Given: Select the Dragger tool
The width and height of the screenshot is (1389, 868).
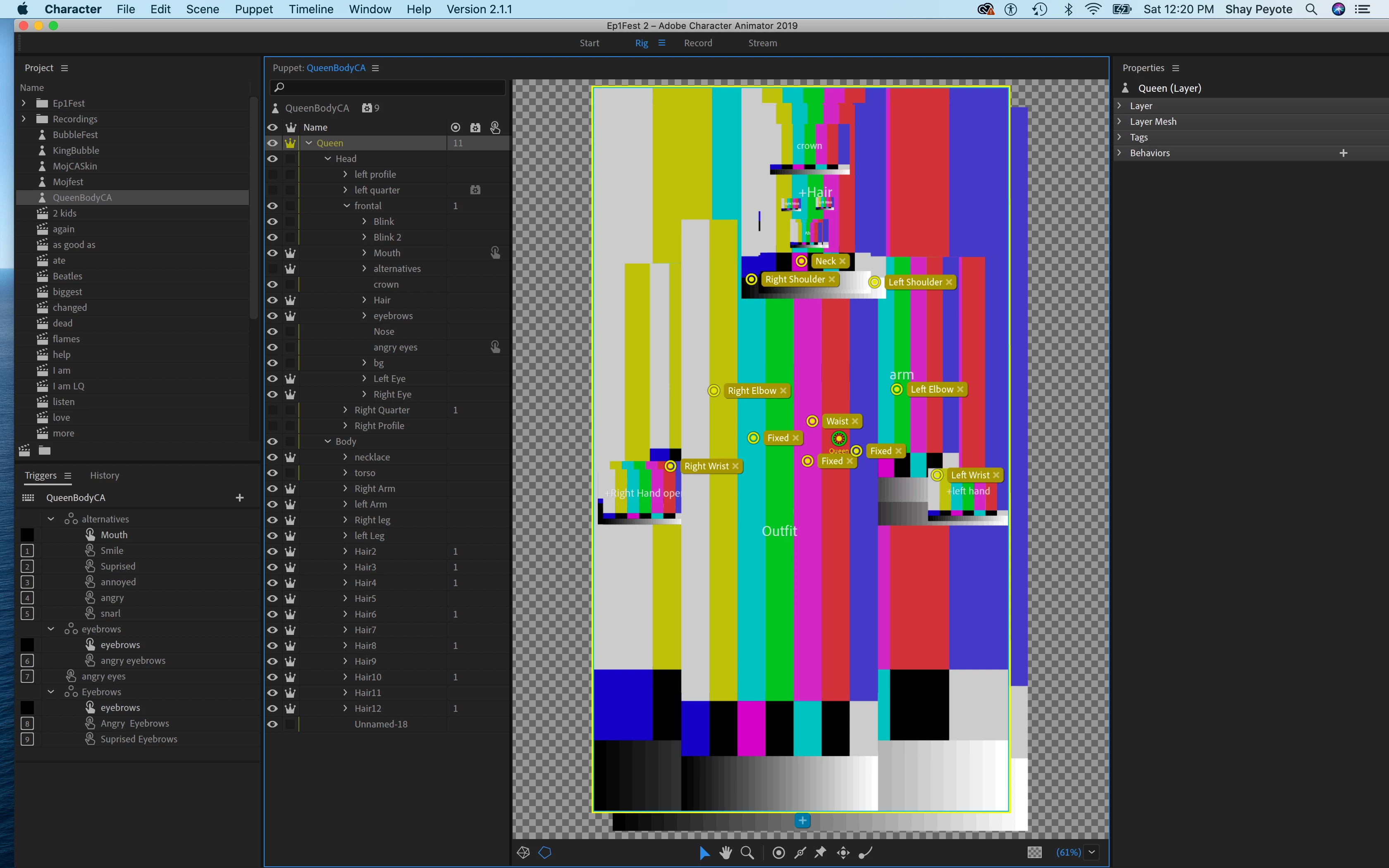Looking at the screenshot, I should 842,852.
